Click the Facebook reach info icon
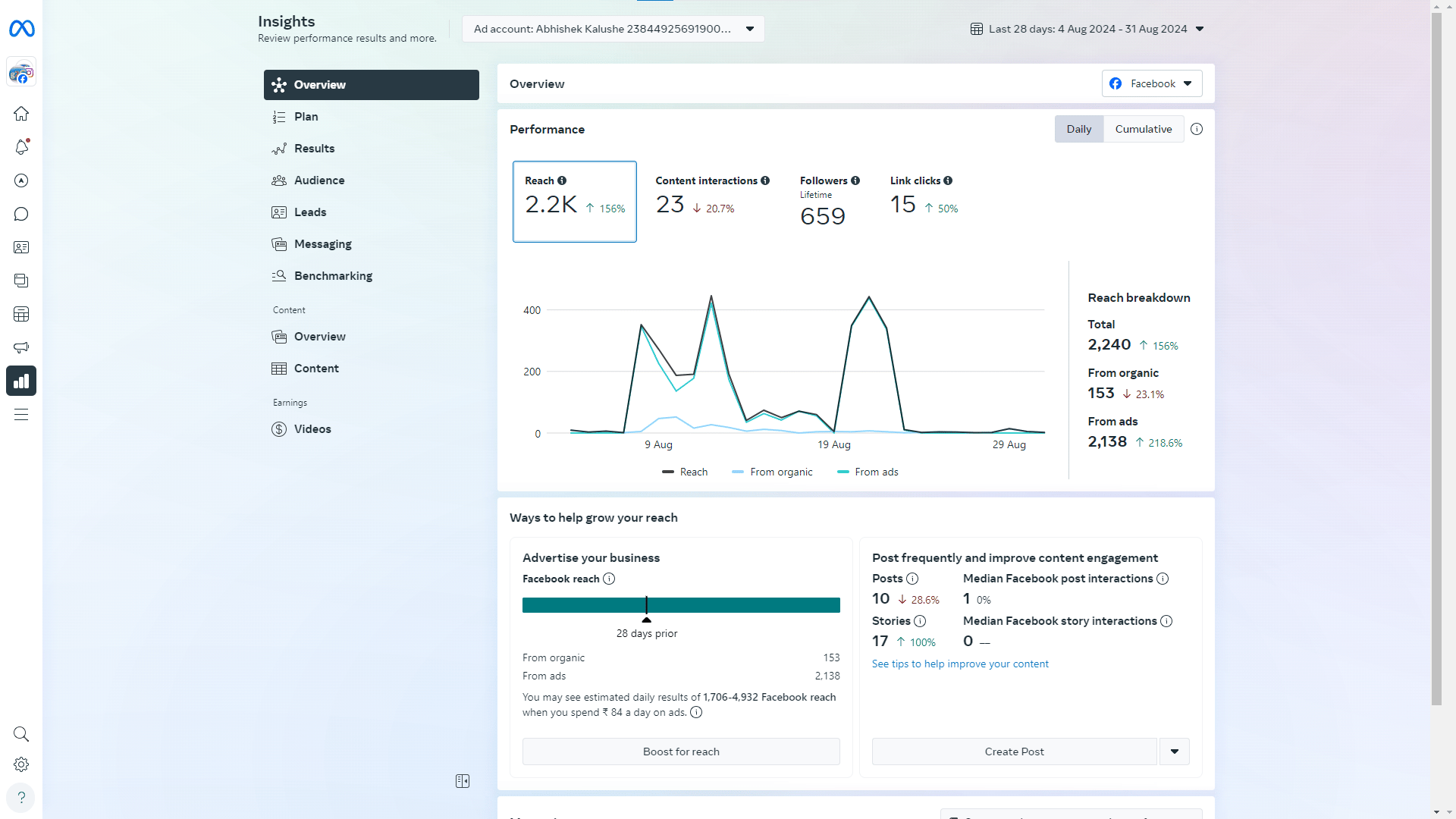The height and width of the screenshot is (819, 1456). click(x=609, y=579)
